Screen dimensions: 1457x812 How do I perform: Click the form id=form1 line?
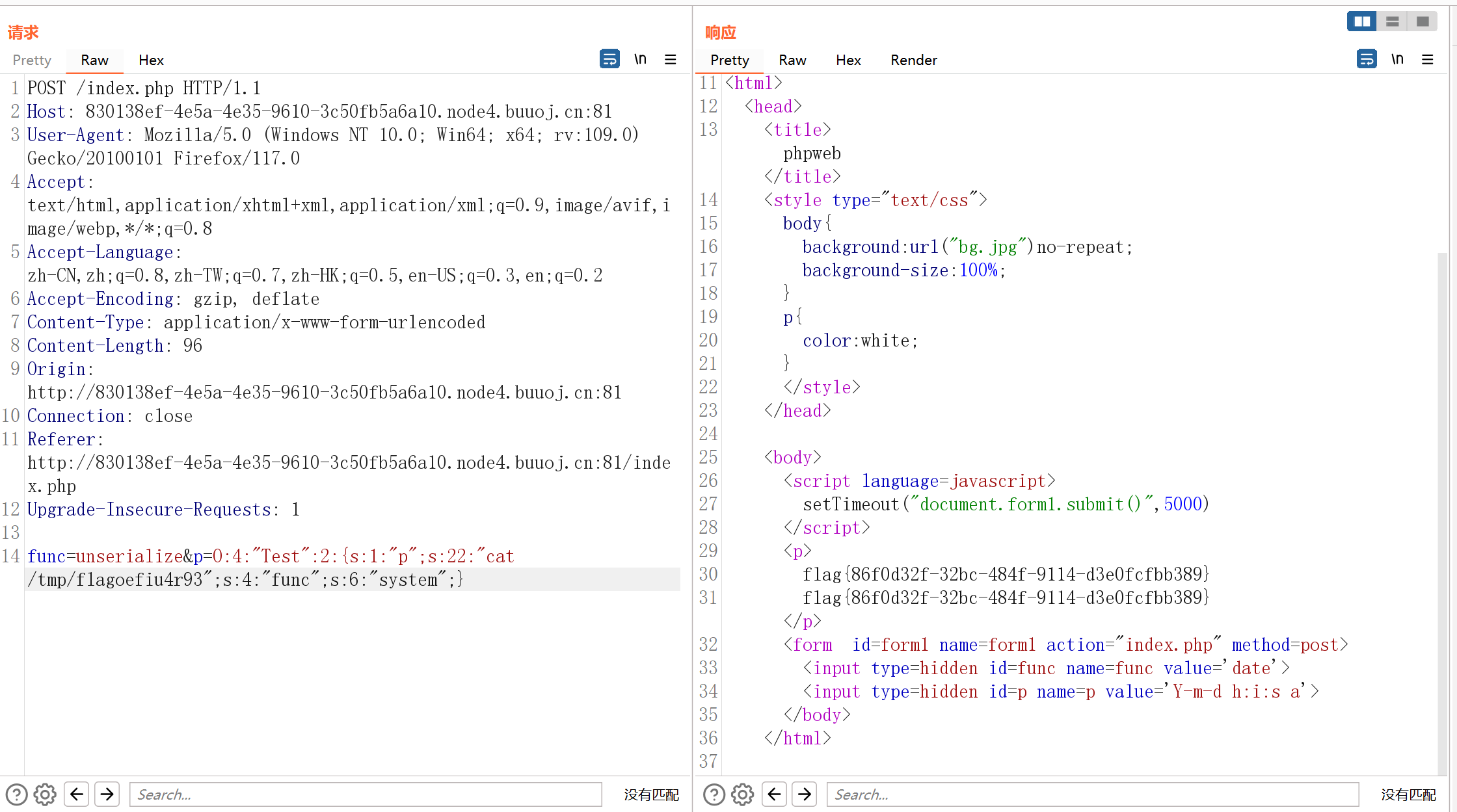pyautogui.click(x=1066, y=644)
